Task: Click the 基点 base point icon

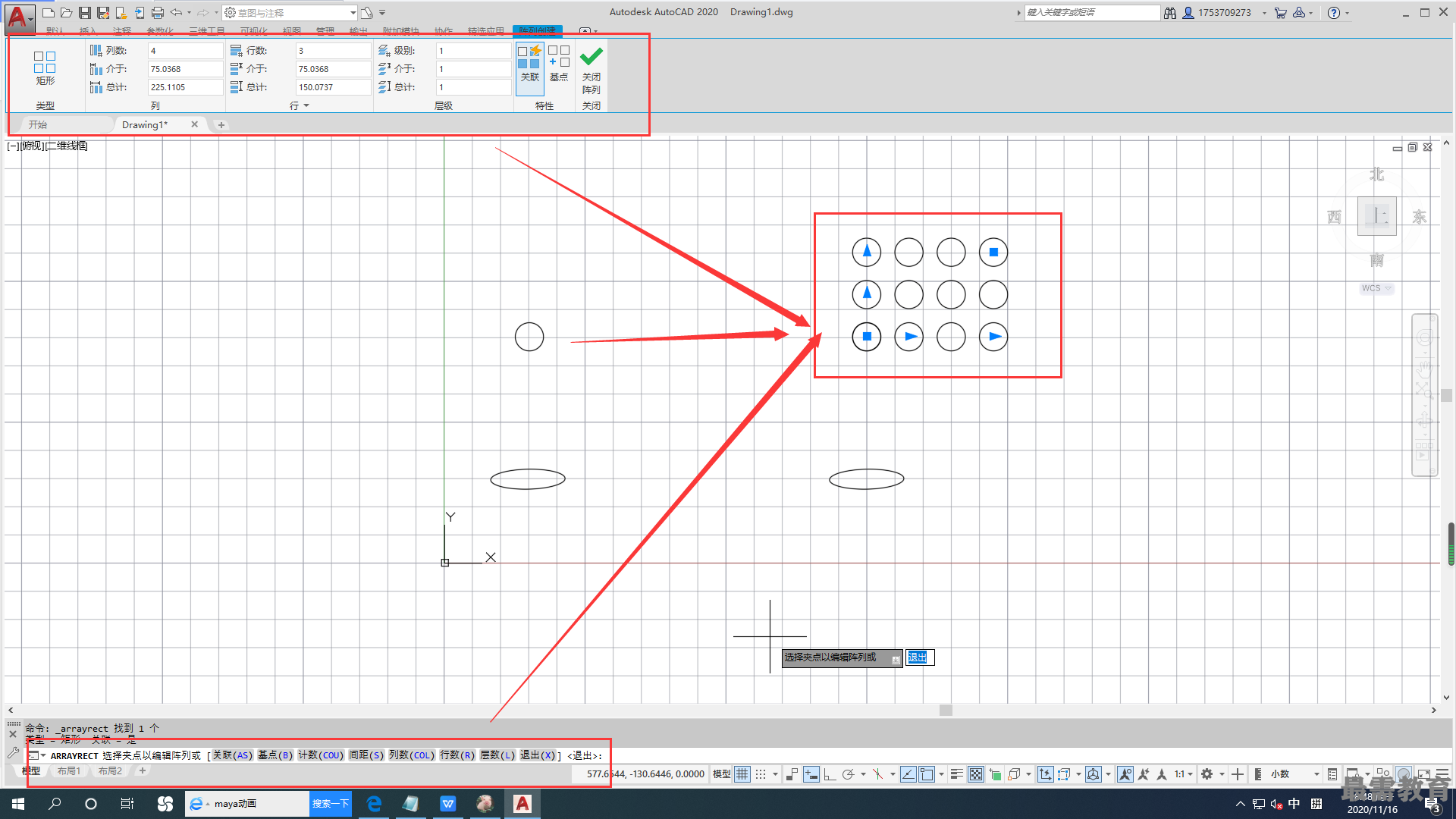Action: tap(559, 64)
